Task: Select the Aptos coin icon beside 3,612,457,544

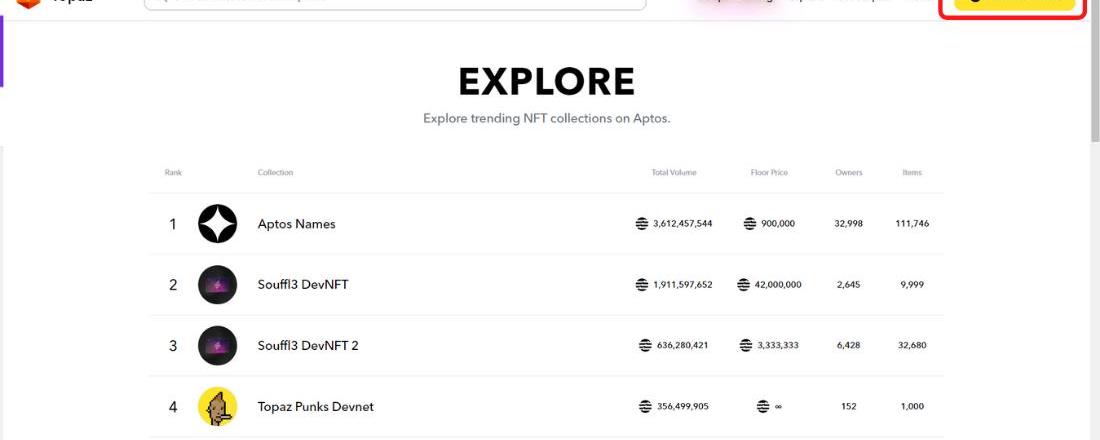Action: 642,224
